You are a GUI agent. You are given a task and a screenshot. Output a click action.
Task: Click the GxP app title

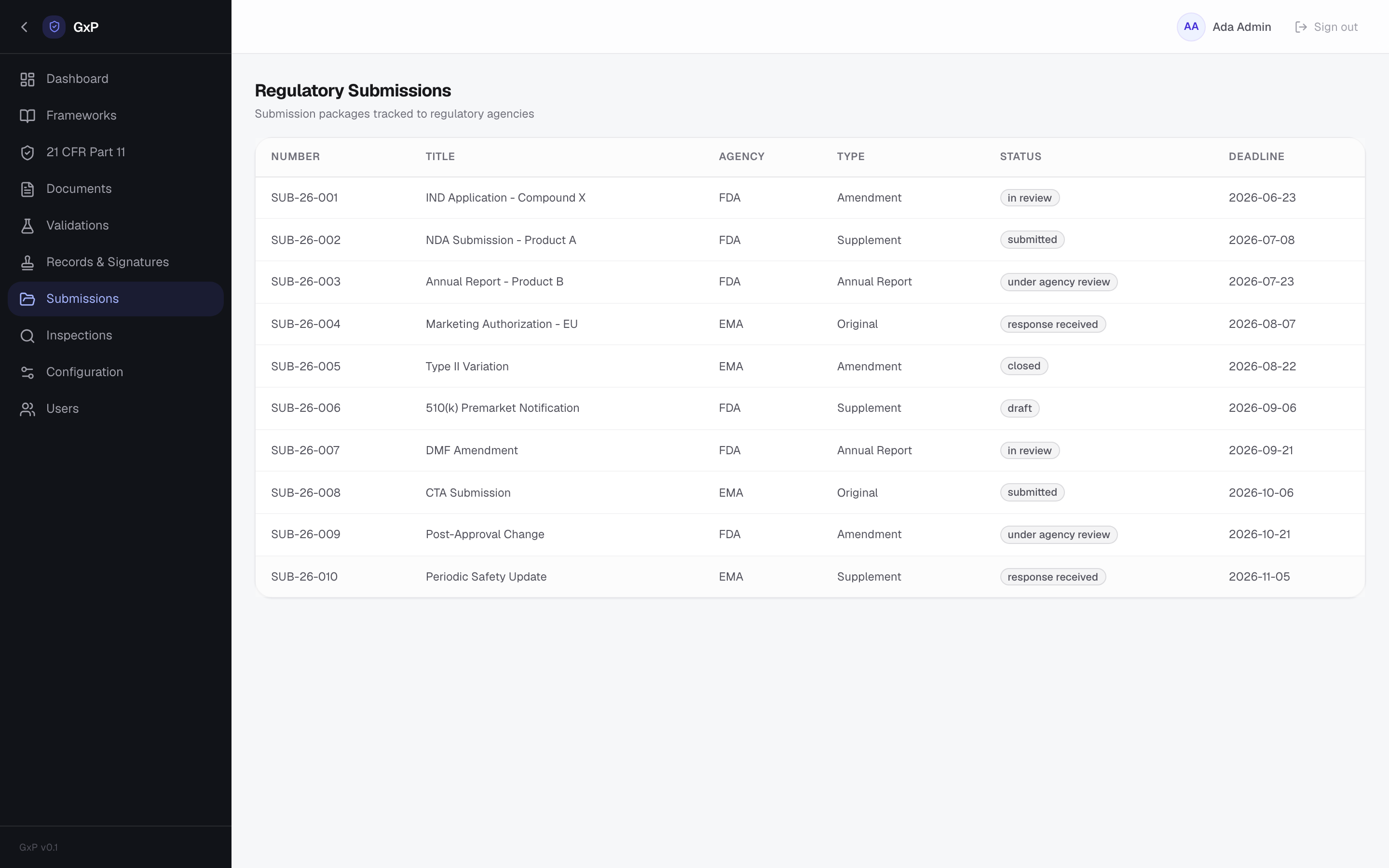pyautogui.click(x=86, y=27)
